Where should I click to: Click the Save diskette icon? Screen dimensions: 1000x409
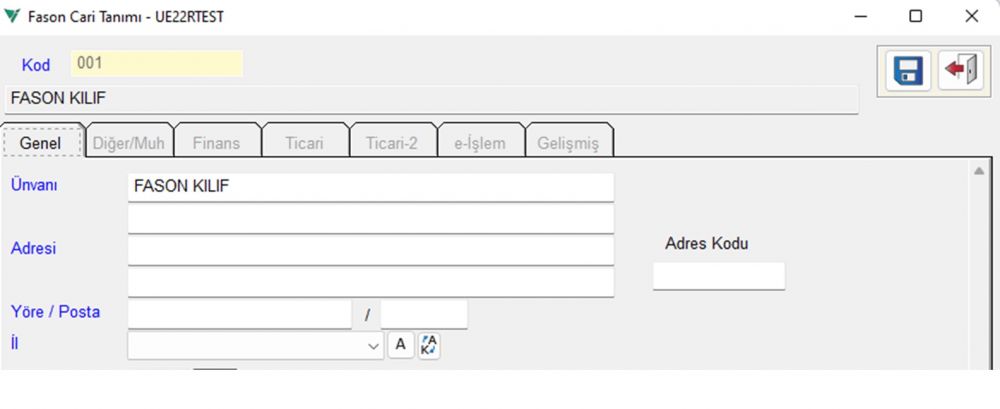tap(908, 70)
